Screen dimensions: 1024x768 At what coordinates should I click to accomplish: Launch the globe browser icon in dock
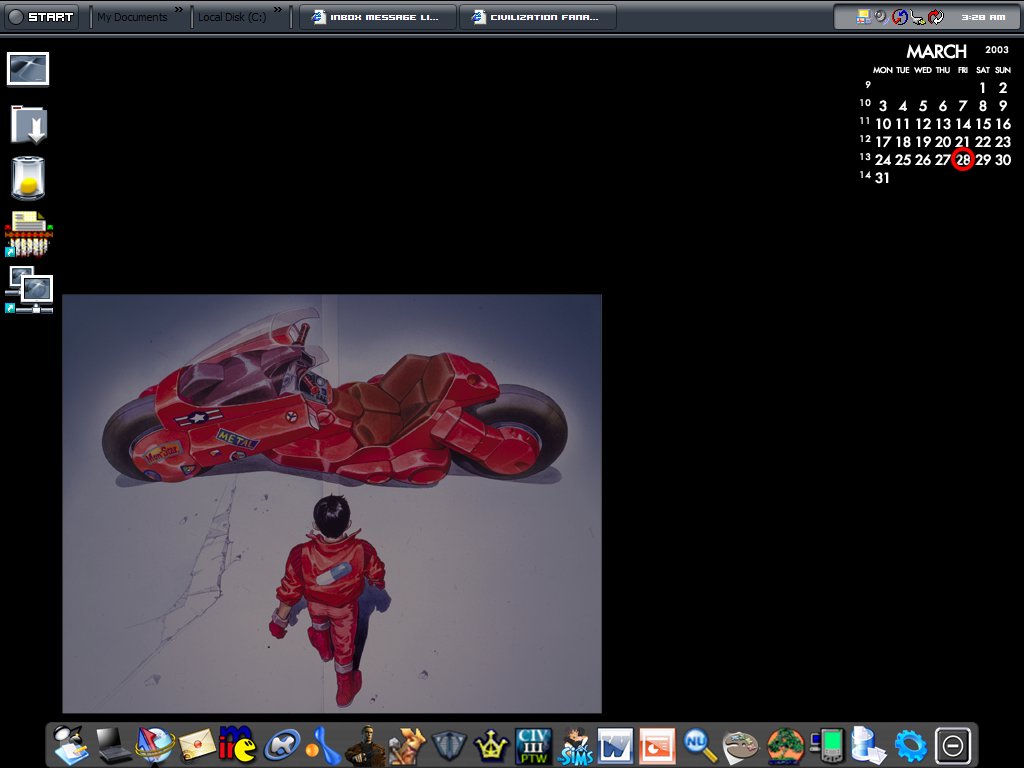click(155, 745)
